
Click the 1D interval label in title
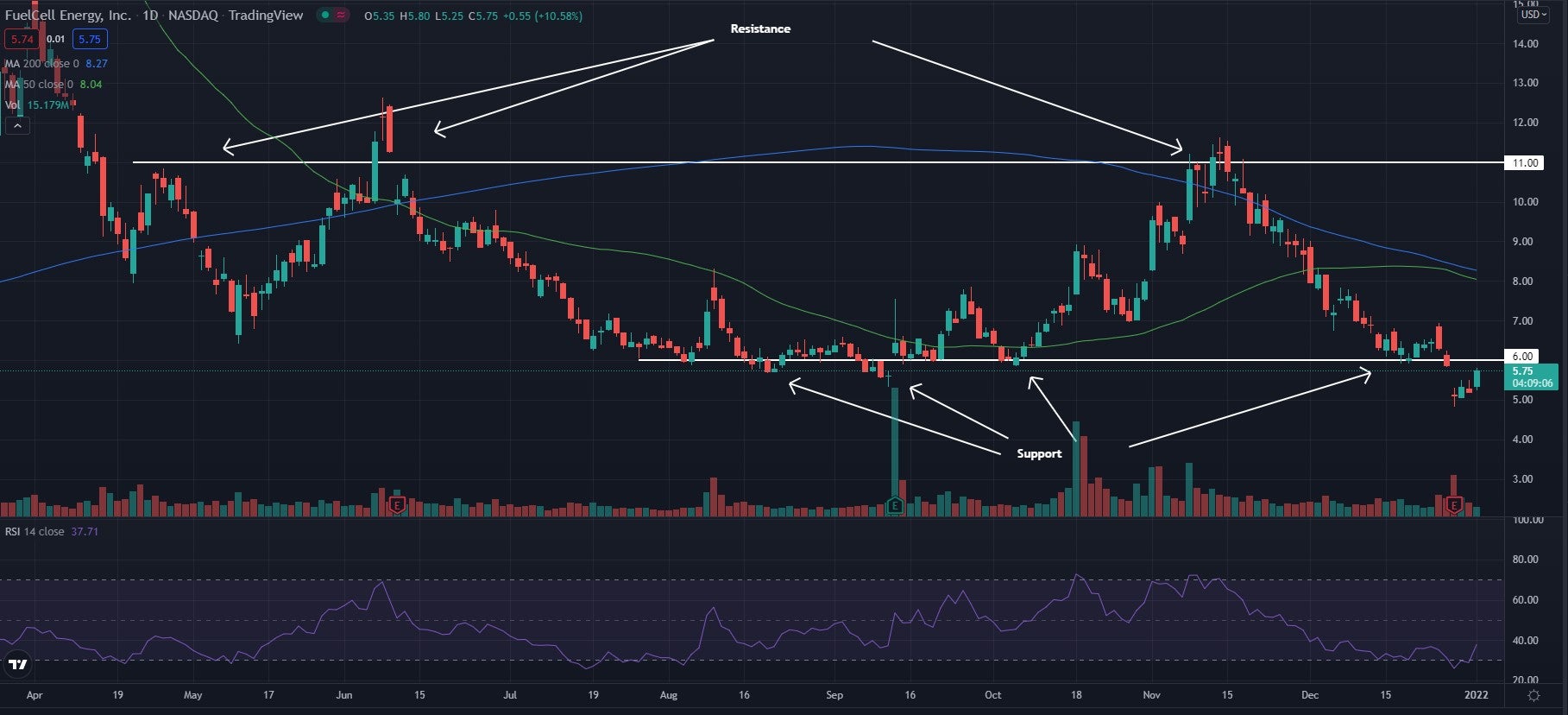(150, 15)
